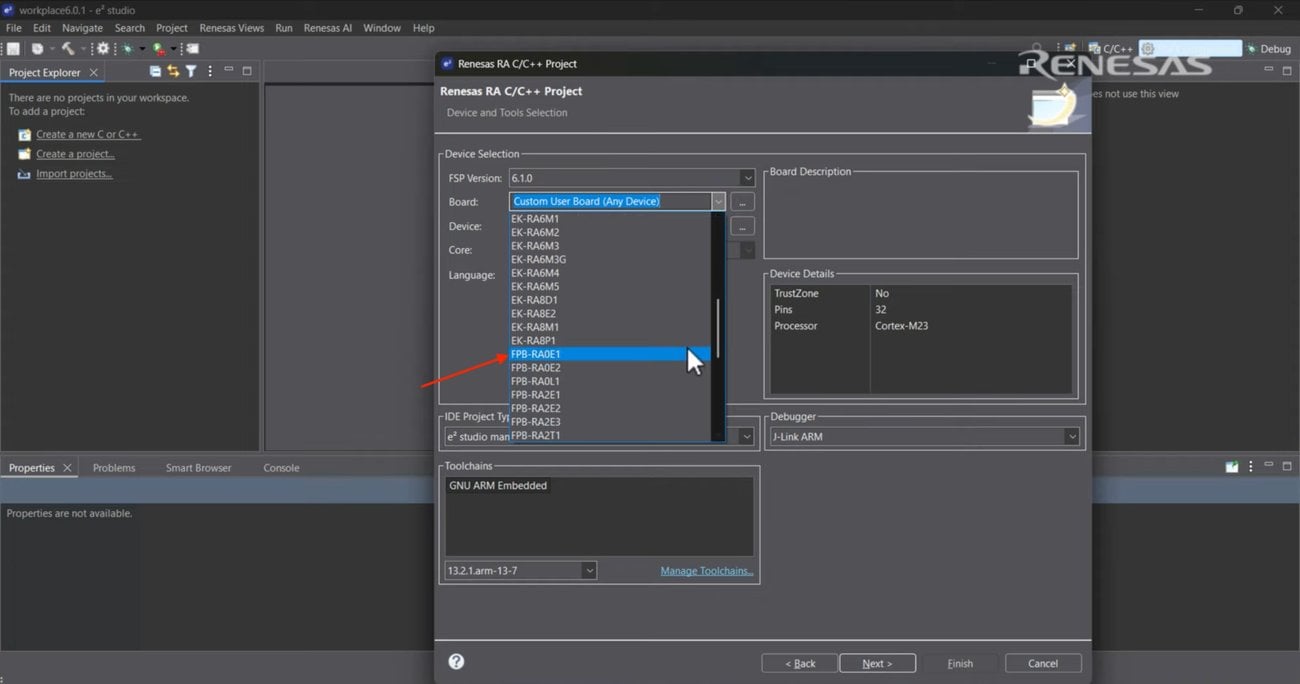Viewport: 1300px width, 684px height.
Task: Select EK-RA6M3G in the board list
Action: tap(610, 260)
